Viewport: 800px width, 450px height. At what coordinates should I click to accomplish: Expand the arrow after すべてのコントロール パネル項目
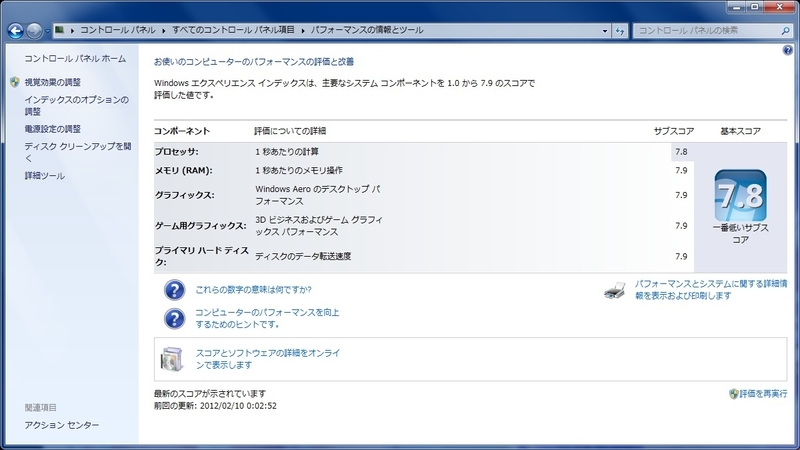point(303,31)
